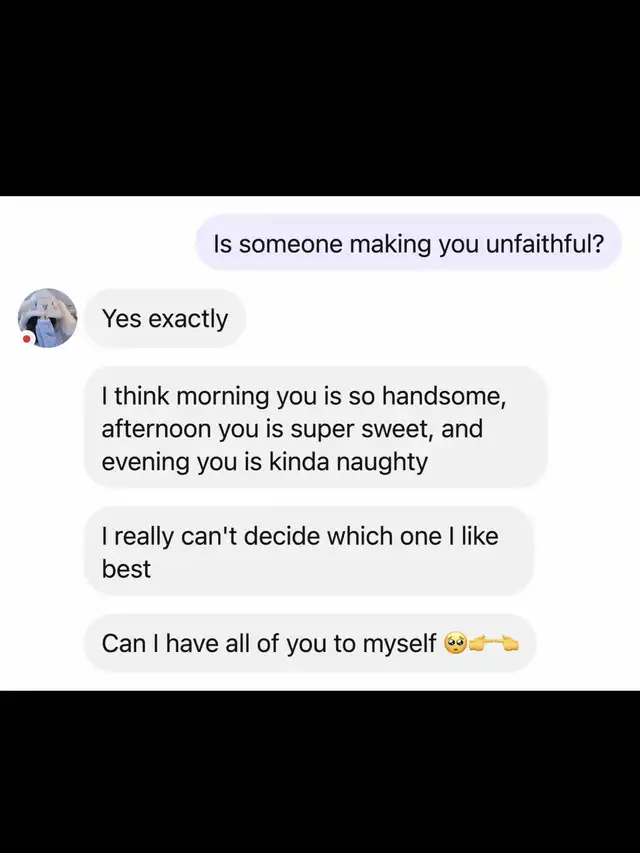Select the 'Can I have all of you' message
This screenshot has width=640, height=853.
[310, 643]
